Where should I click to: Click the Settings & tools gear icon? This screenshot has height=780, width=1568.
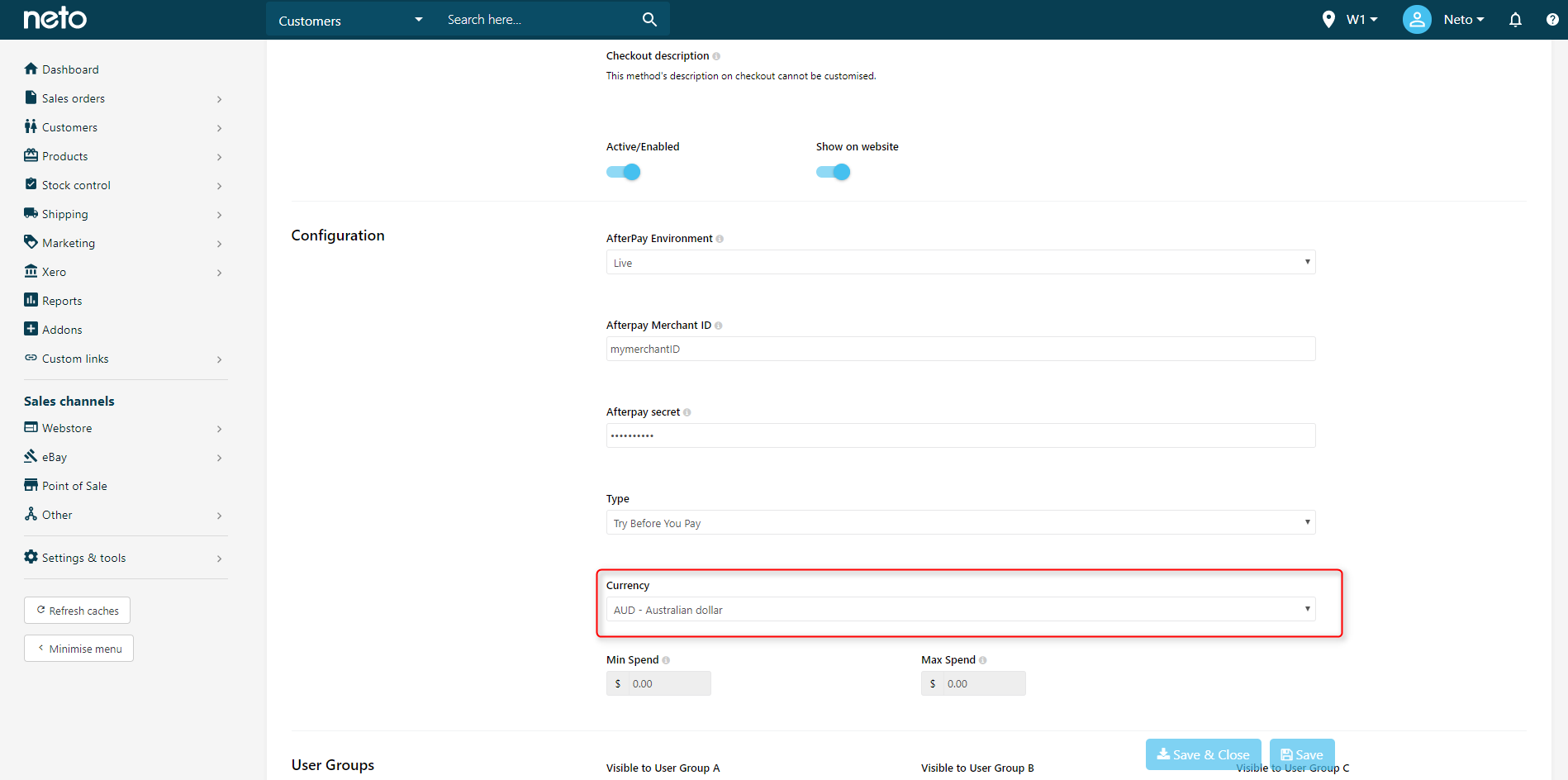(x=31, y=557)
